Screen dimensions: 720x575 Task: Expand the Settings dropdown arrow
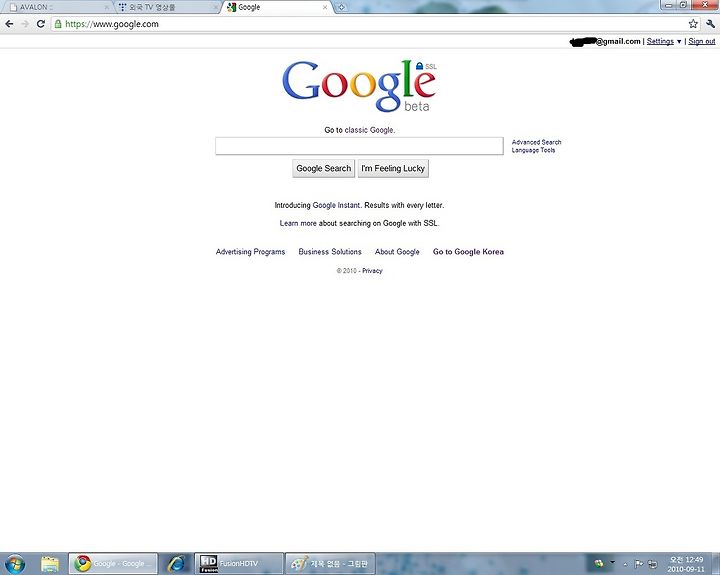(679, 42)
